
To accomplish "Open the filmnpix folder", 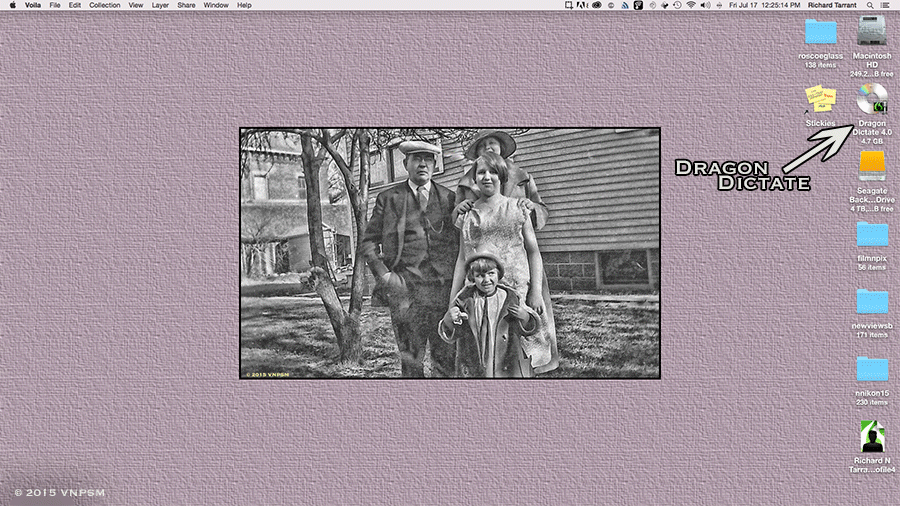I will pos(872,235).
